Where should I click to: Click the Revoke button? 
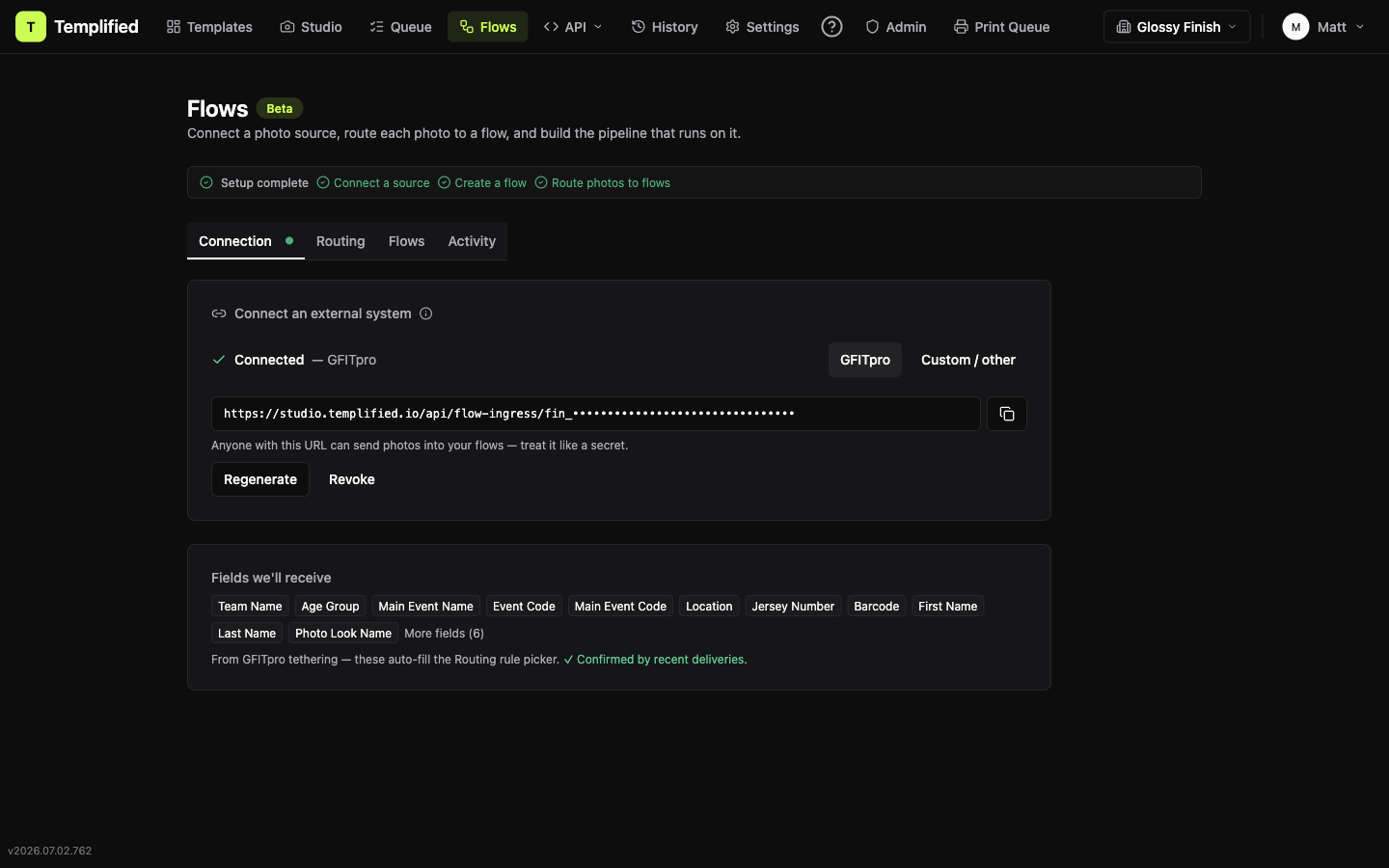pyautogui.click(x=352, y=479)
